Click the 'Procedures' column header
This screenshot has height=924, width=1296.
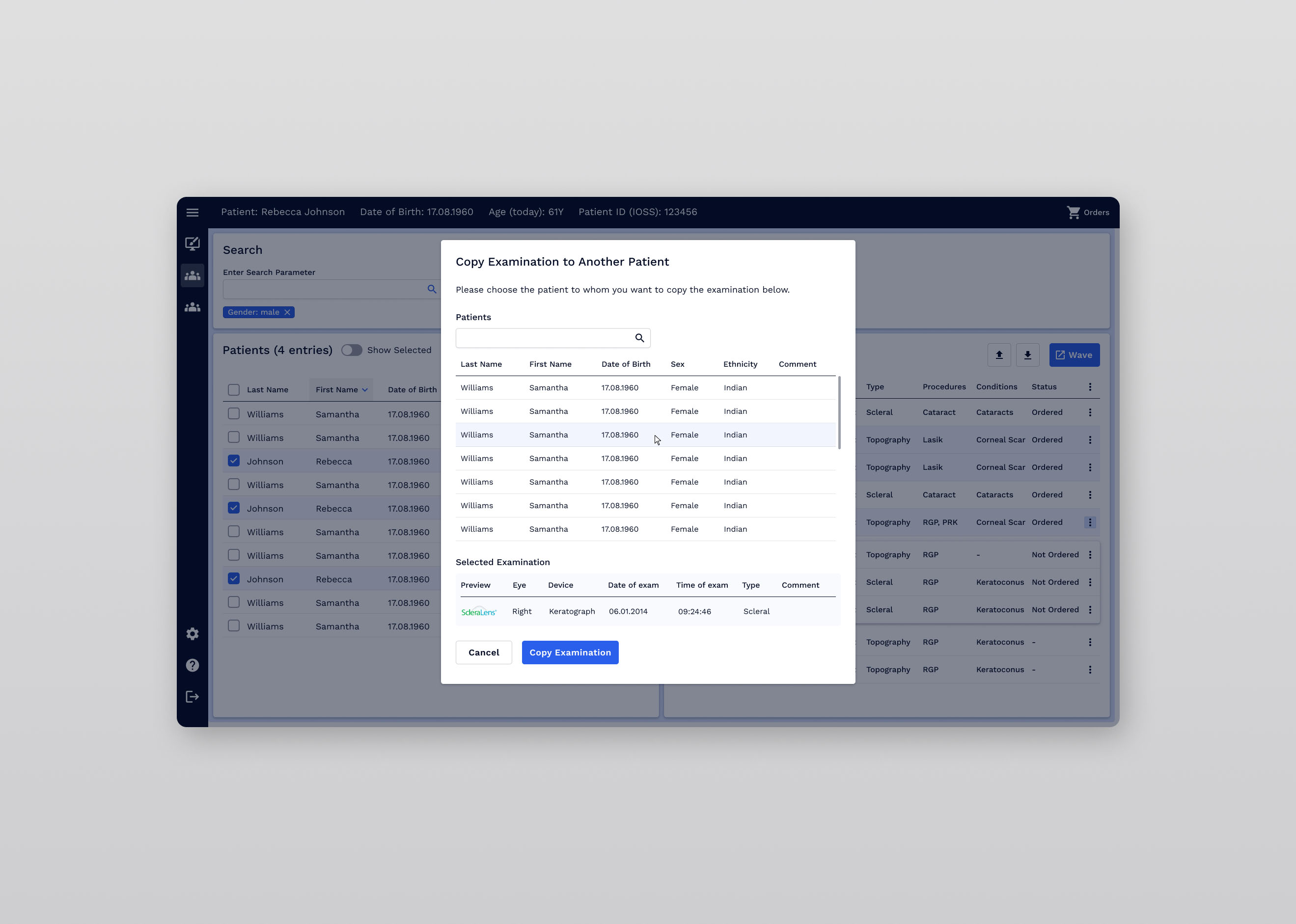pyautogui.click(x=944, y=387)
